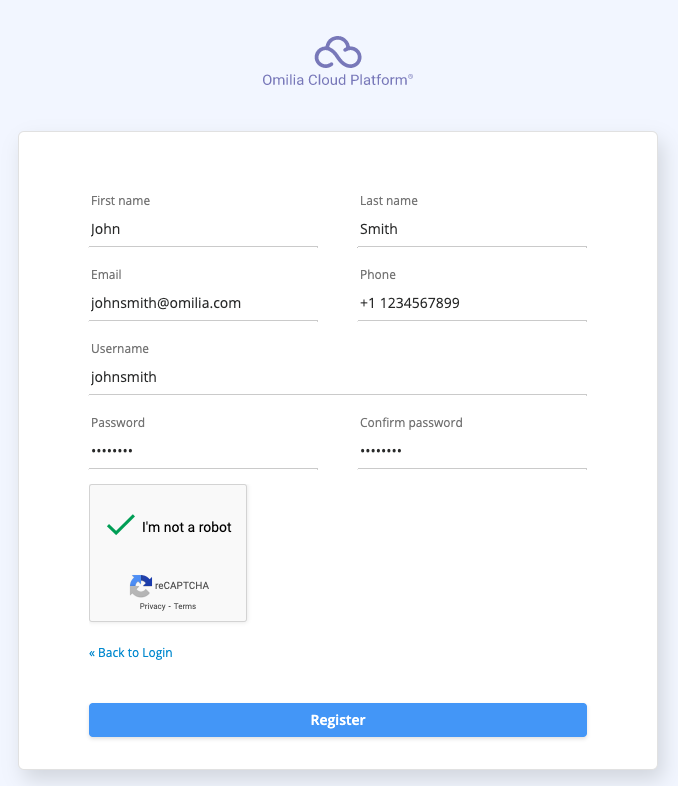The image size is (678, 786).
Task: Select the Email input field
Action: click(204, 303)
